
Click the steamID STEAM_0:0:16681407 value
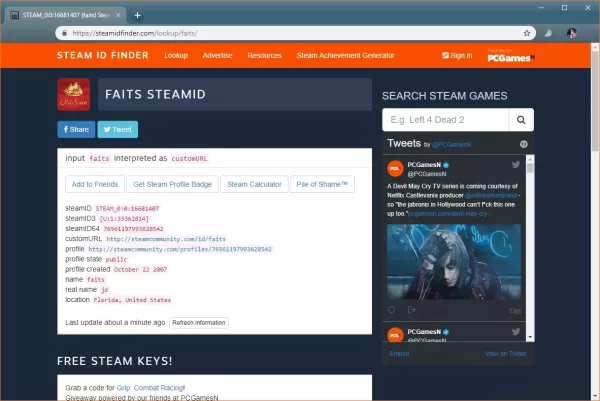[x=127, y=209]
